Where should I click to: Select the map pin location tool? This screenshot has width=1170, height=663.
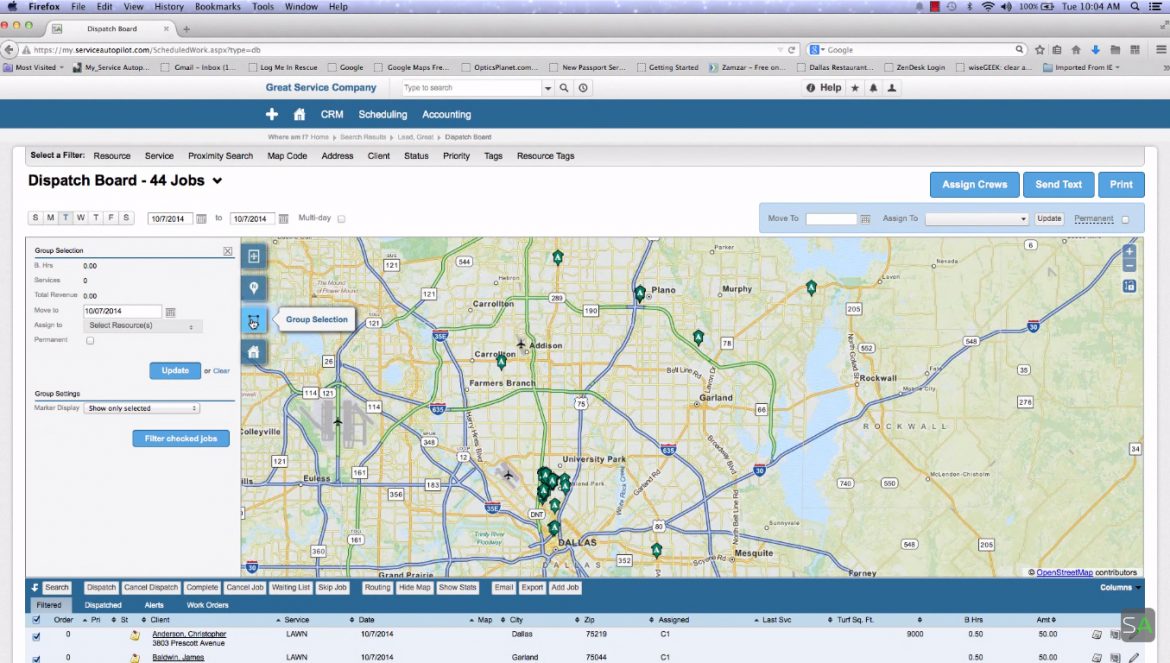pyautogui.click(x=253, y=288)
